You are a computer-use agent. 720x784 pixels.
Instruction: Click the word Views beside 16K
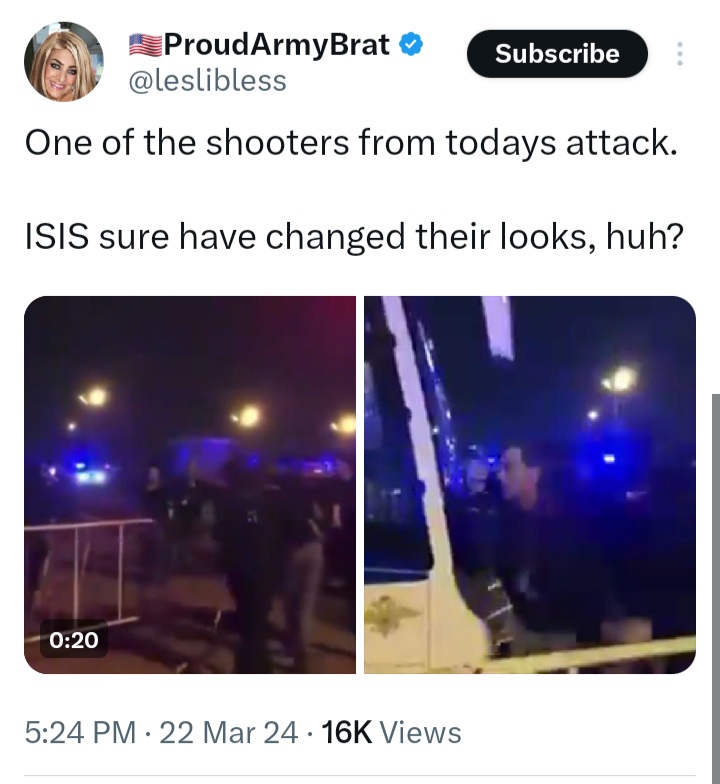coord(420,732)
